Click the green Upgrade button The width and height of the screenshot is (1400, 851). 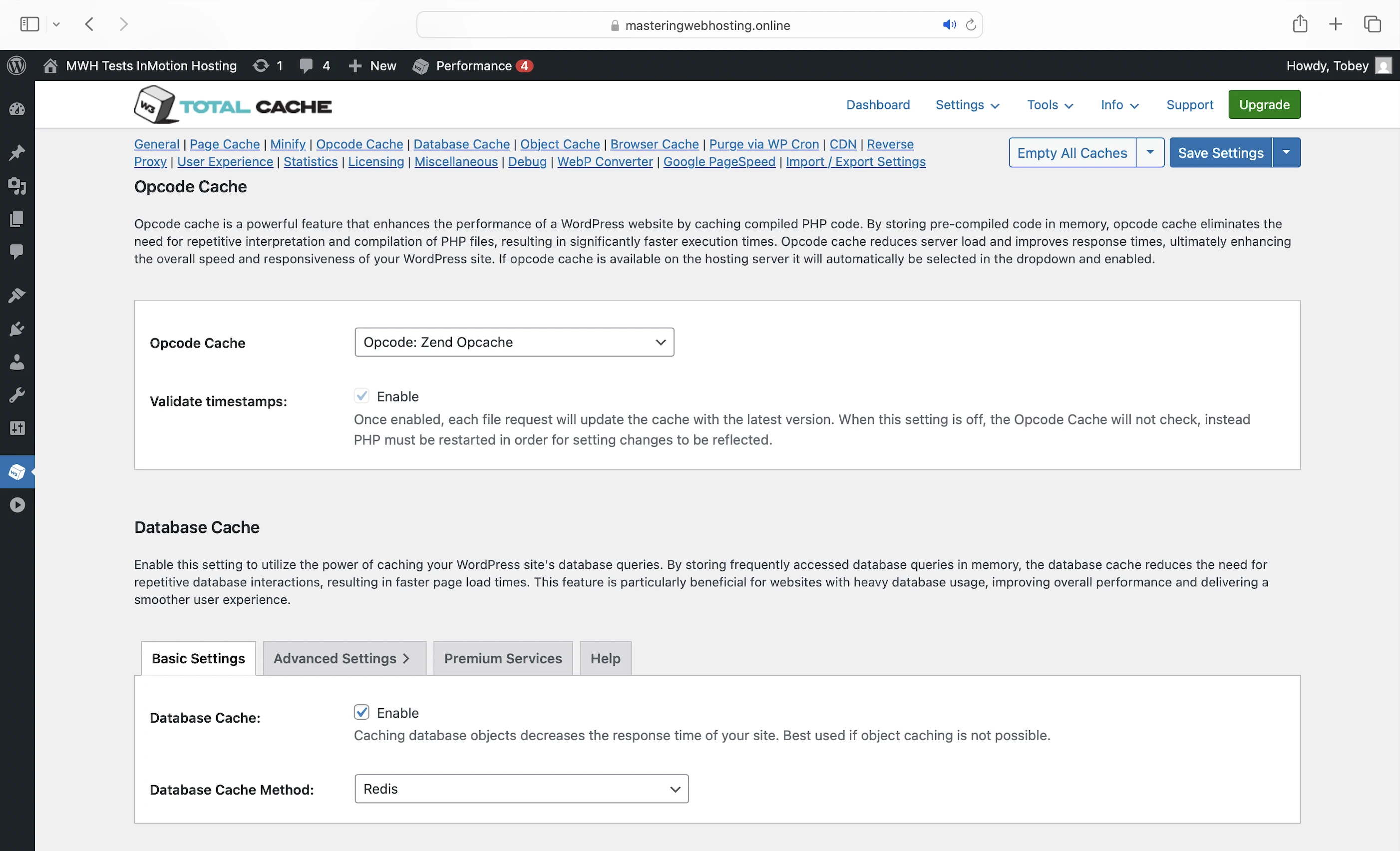pyautogui.click(x=1264, y=104)
